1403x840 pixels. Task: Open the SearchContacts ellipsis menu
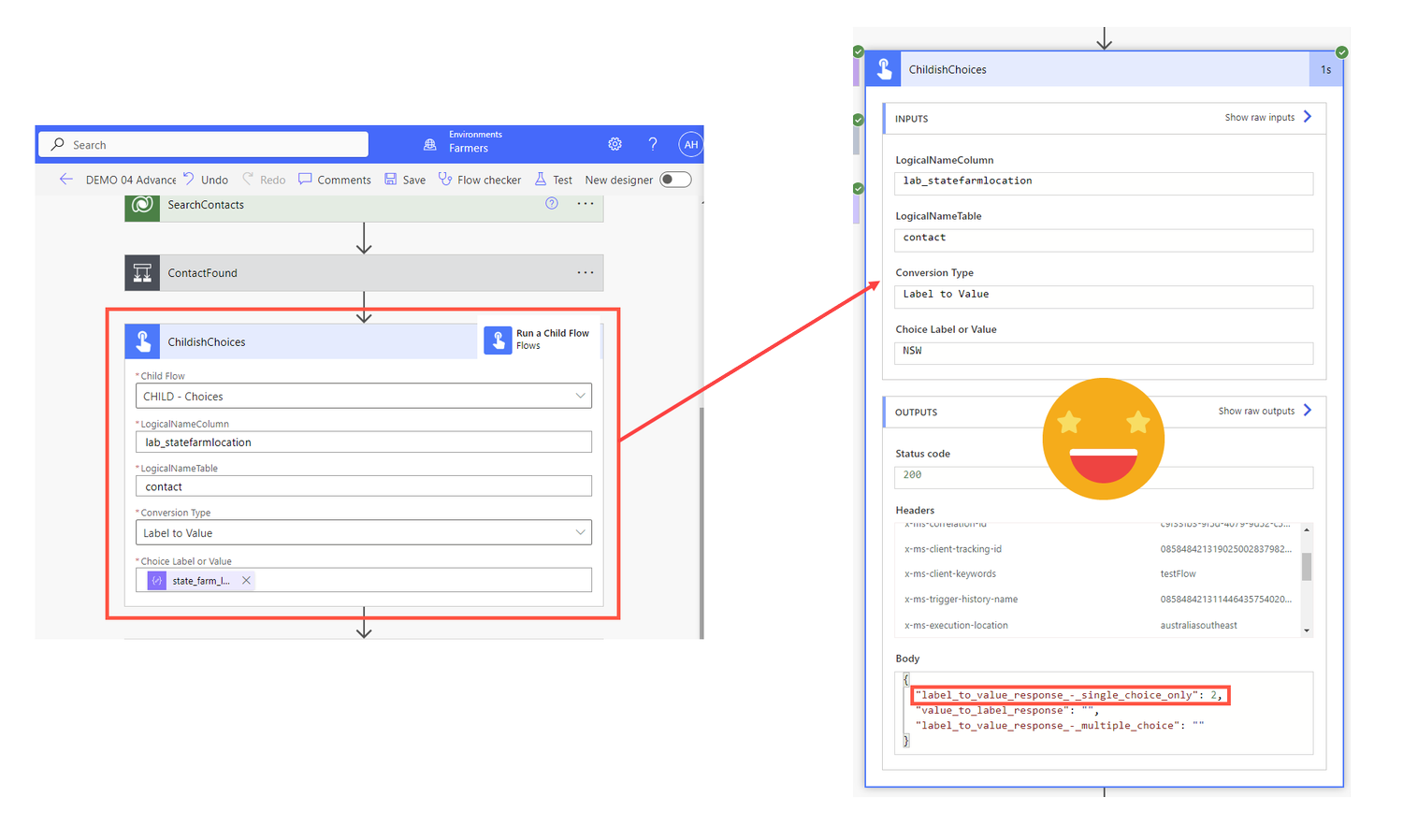click(586, 204)
